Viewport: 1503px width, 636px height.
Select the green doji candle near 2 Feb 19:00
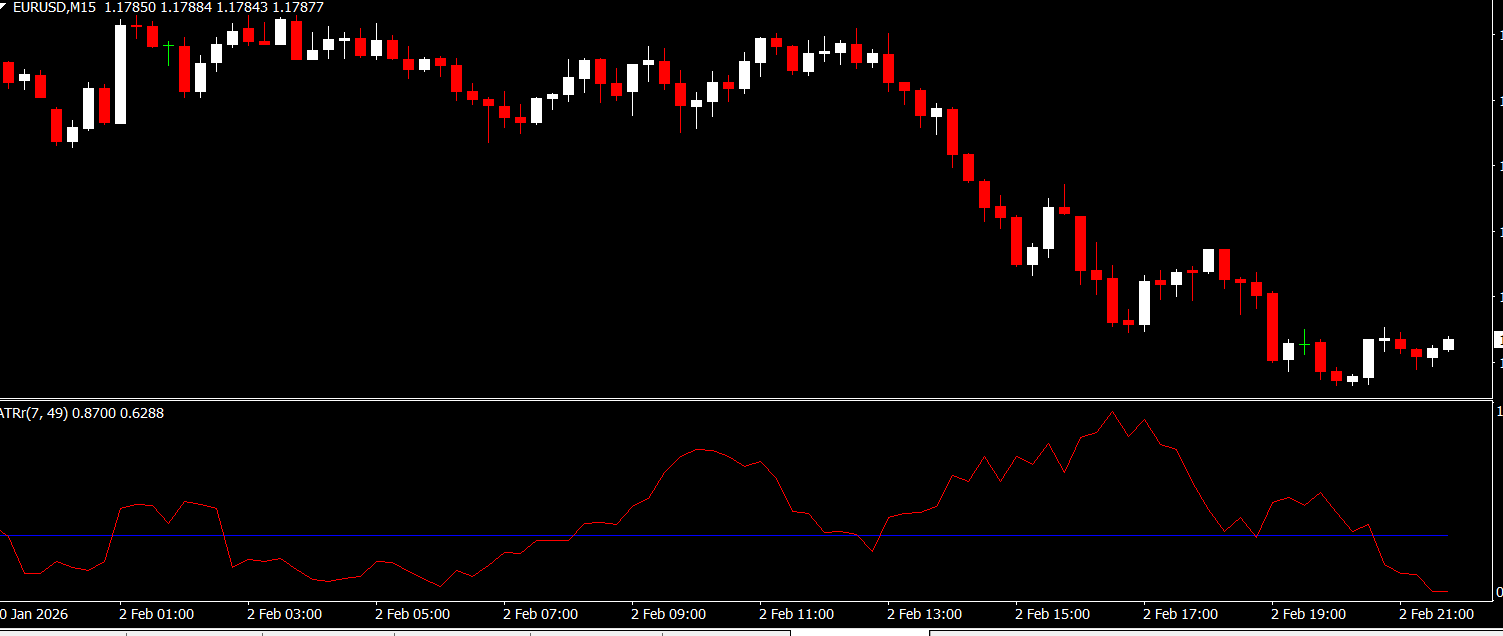click(1304, 344)
